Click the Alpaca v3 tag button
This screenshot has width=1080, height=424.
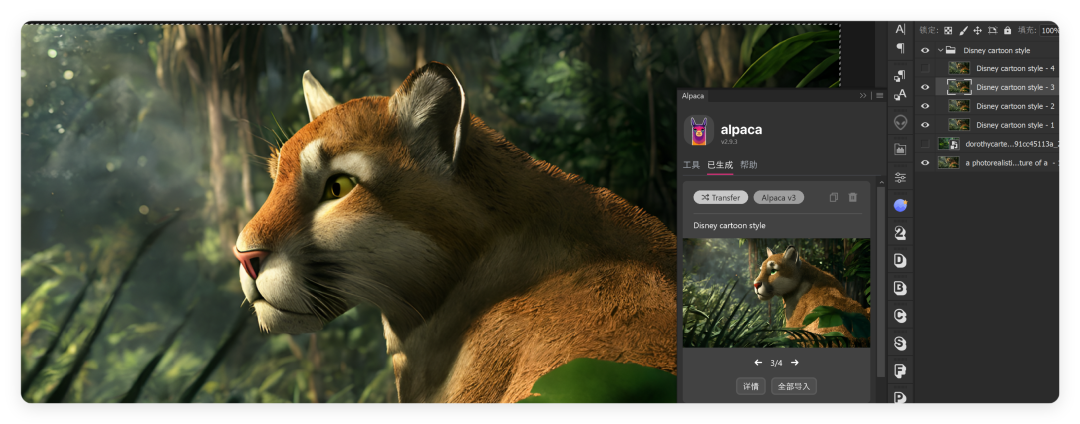click(x=778, y=198)
